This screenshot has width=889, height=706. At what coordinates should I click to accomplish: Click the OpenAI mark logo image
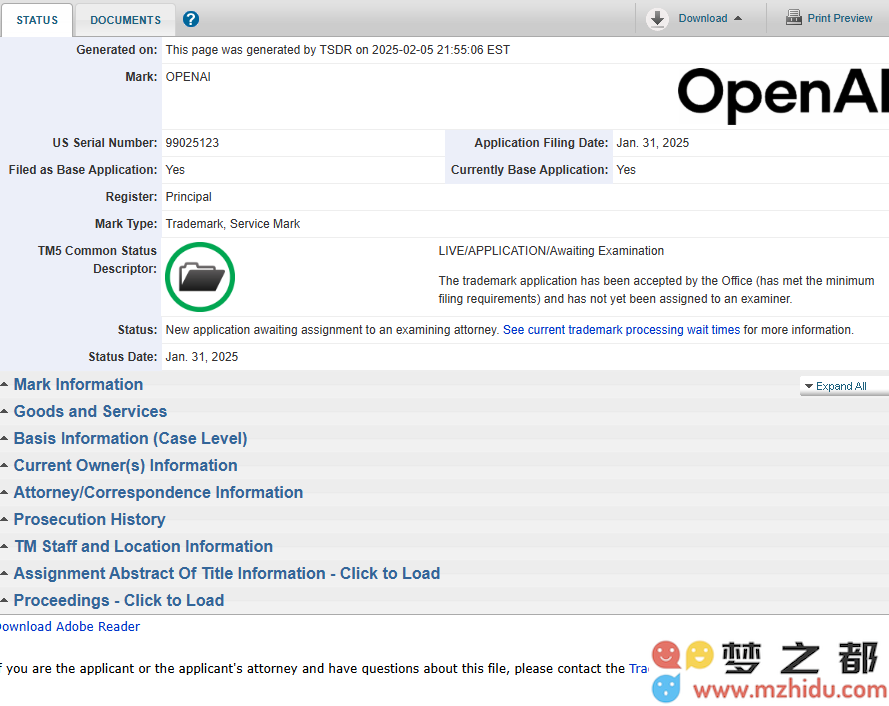(782, 95)
